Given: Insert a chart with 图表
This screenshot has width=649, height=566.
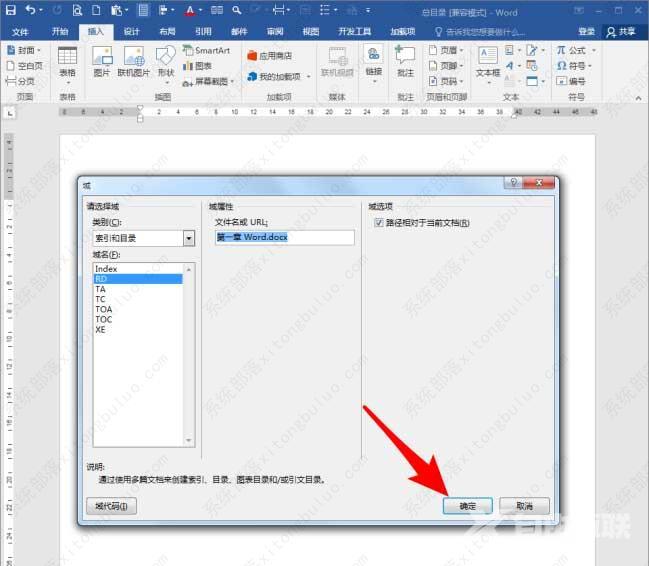Looking at the screenshot, I should tap(197, 66).
